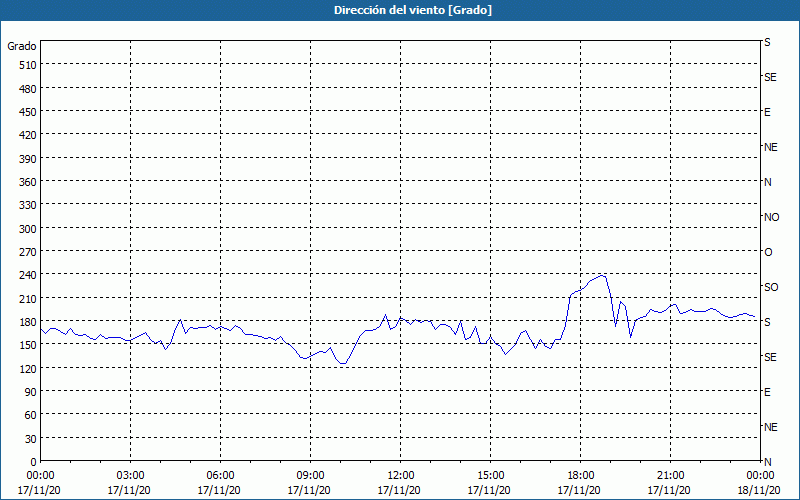Screen dimensions: 800x500
Task: Select the 180 value on left axis
Action: pyautogui.click(x=28, y=322)
